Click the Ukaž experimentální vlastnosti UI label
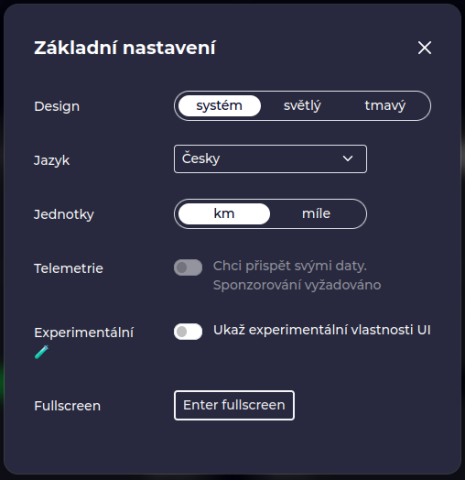 pos(322,330)
